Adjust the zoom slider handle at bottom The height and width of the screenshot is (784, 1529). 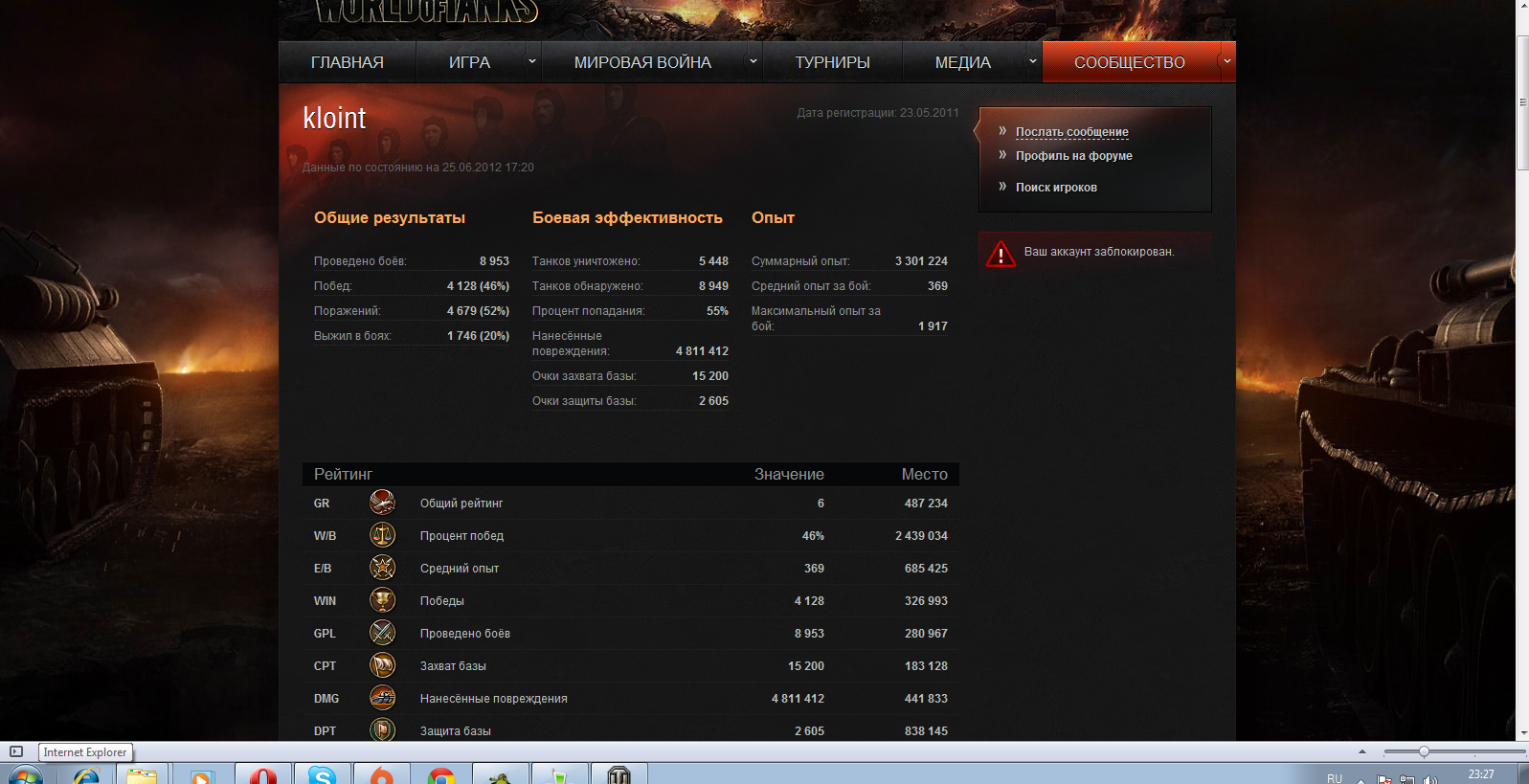pos(1424,751)
